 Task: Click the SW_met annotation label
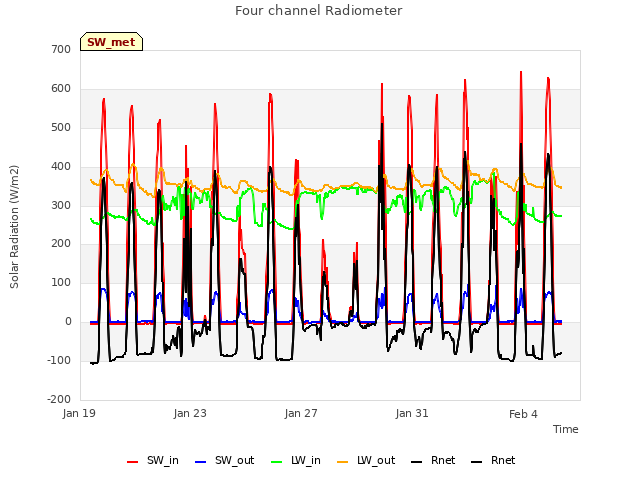coord(111,42)
